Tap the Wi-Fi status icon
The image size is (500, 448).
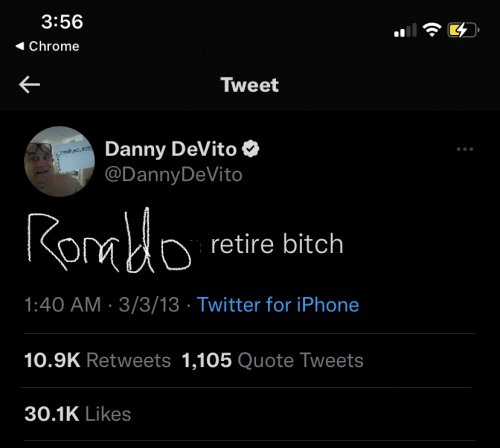pos(432,30)
